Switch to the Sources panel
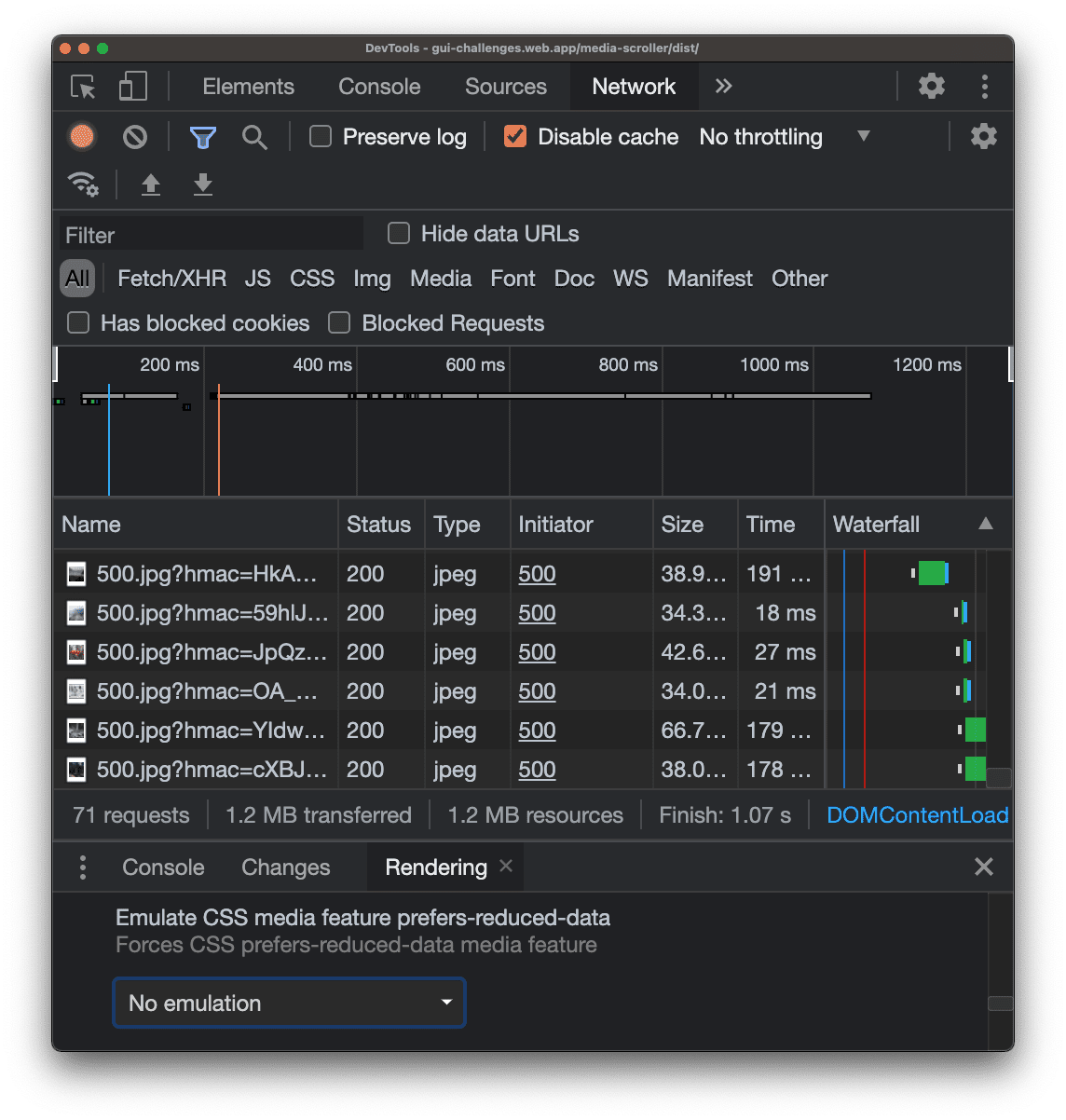The width and height of the screenshot is (1066, 1120). click(x=505, y=86)
